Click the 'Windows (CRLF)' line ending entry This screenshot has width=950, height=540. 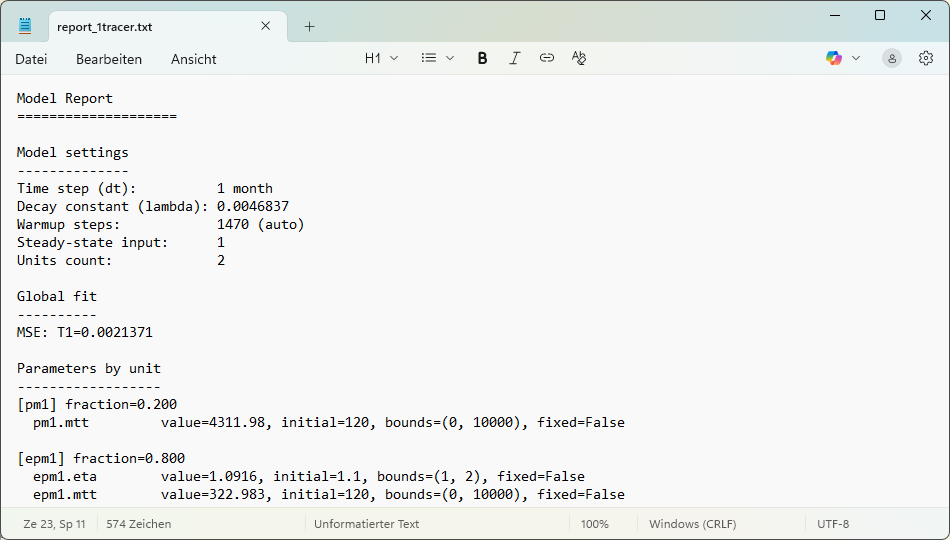693,524
